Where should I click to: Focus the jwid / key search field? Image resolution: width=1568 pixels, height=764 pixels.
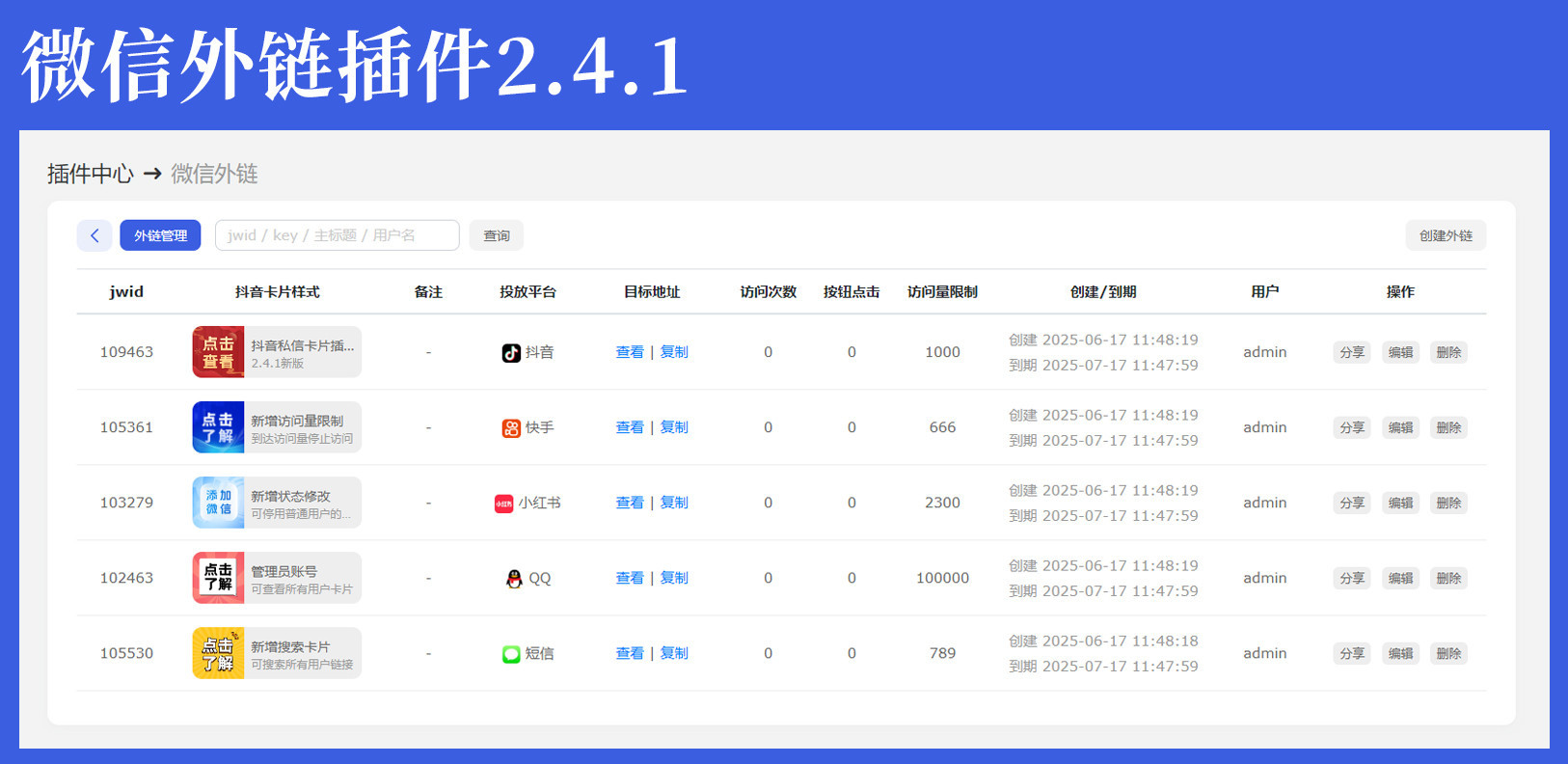[x=337, y=235]
